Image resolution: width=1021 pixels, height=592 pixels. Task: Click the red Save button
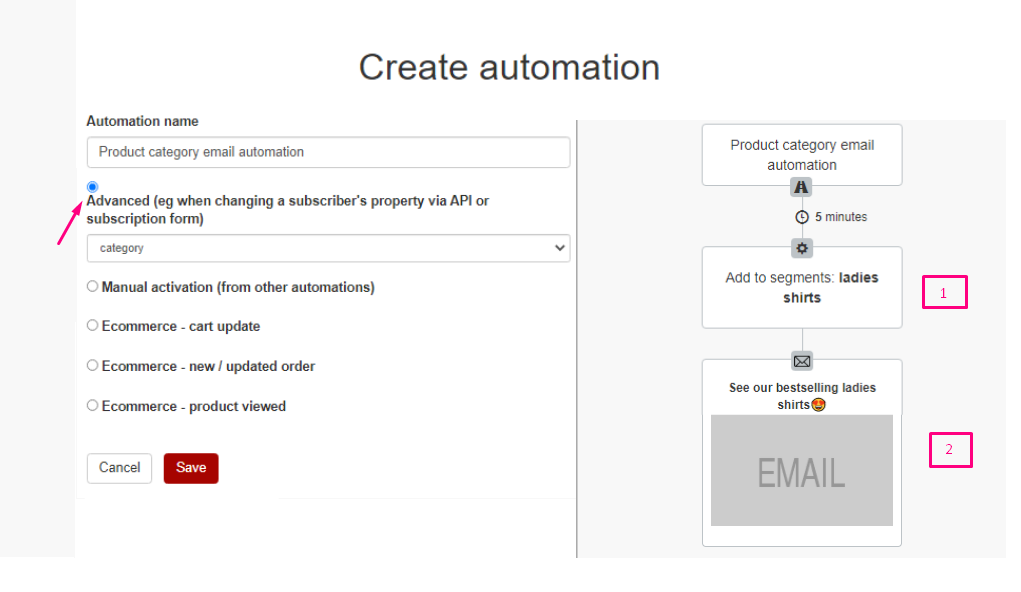[191, 468]
